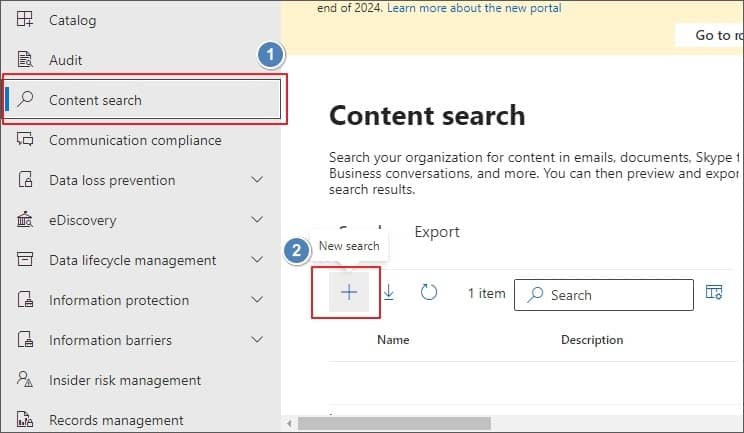
Task: Click the horizontal scrollbar thumb
Action: (394, 423)
